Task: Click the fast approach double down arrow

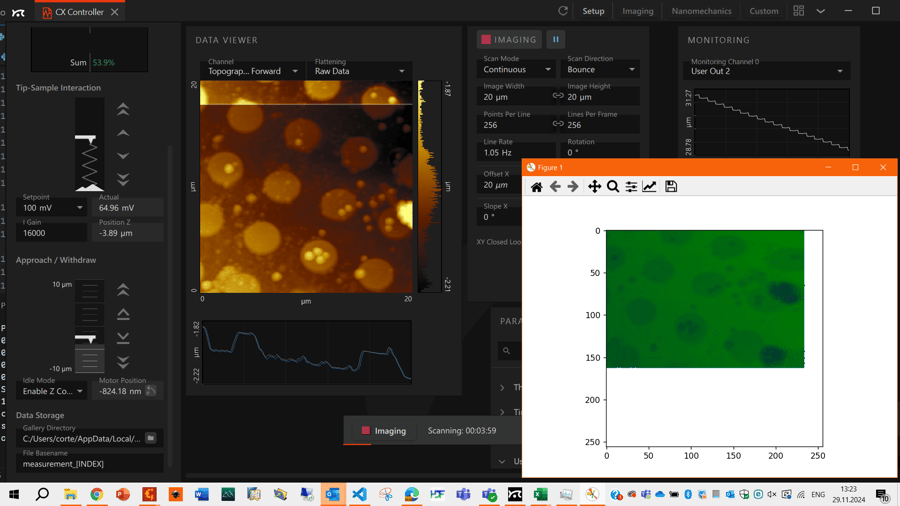Action: [123, 362]
